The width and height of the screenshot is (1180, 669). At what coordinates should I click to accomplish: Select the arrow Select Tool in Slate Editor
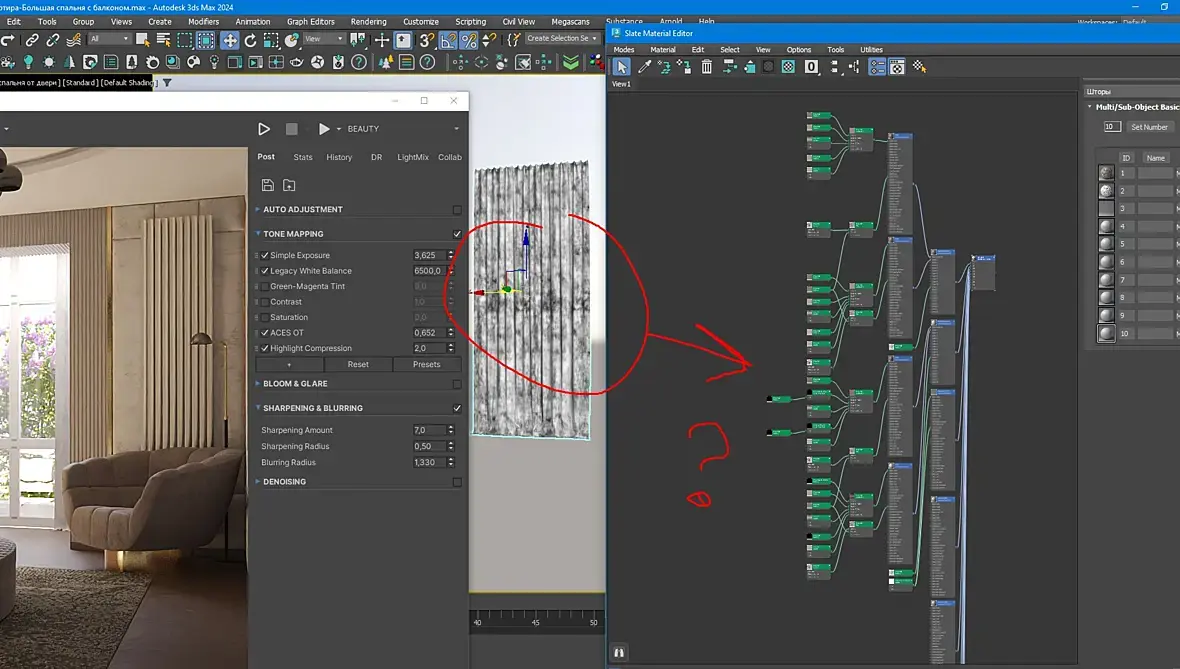621,66
